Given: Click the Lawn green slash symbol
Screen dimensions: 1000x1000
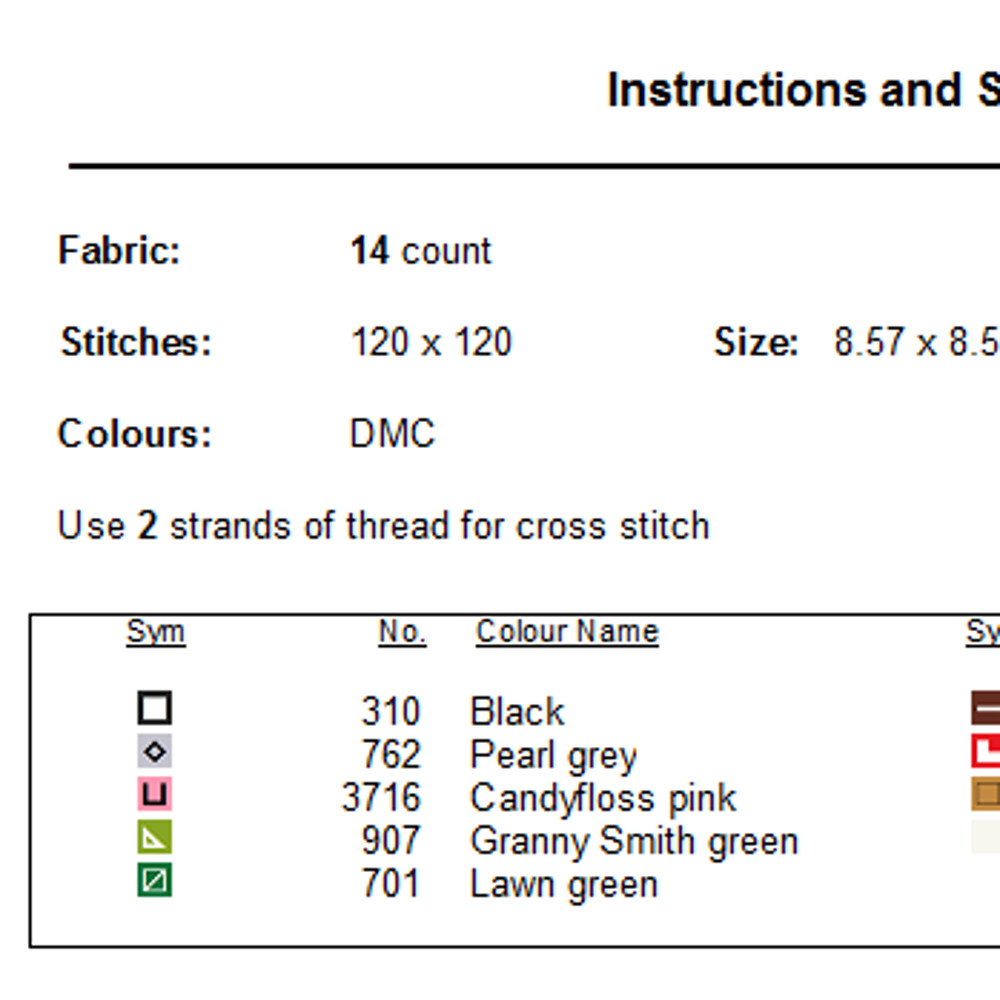Looking at the screenshot, I should (155, 881).
